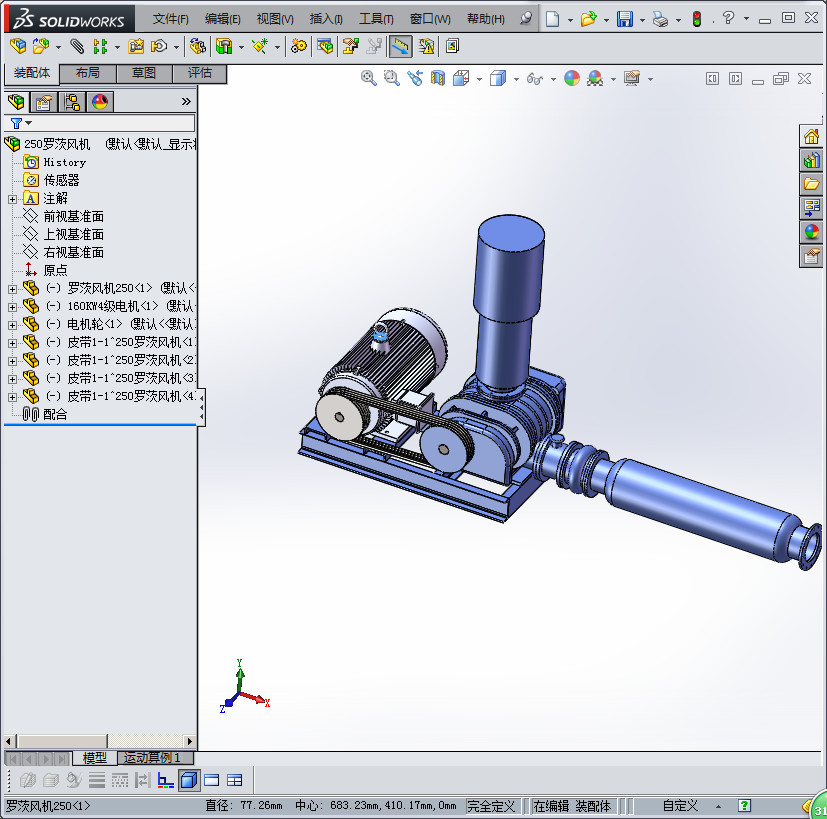Click the Zoom to Area icon
This screenshot has width=827, height=819.
[391, 79]
